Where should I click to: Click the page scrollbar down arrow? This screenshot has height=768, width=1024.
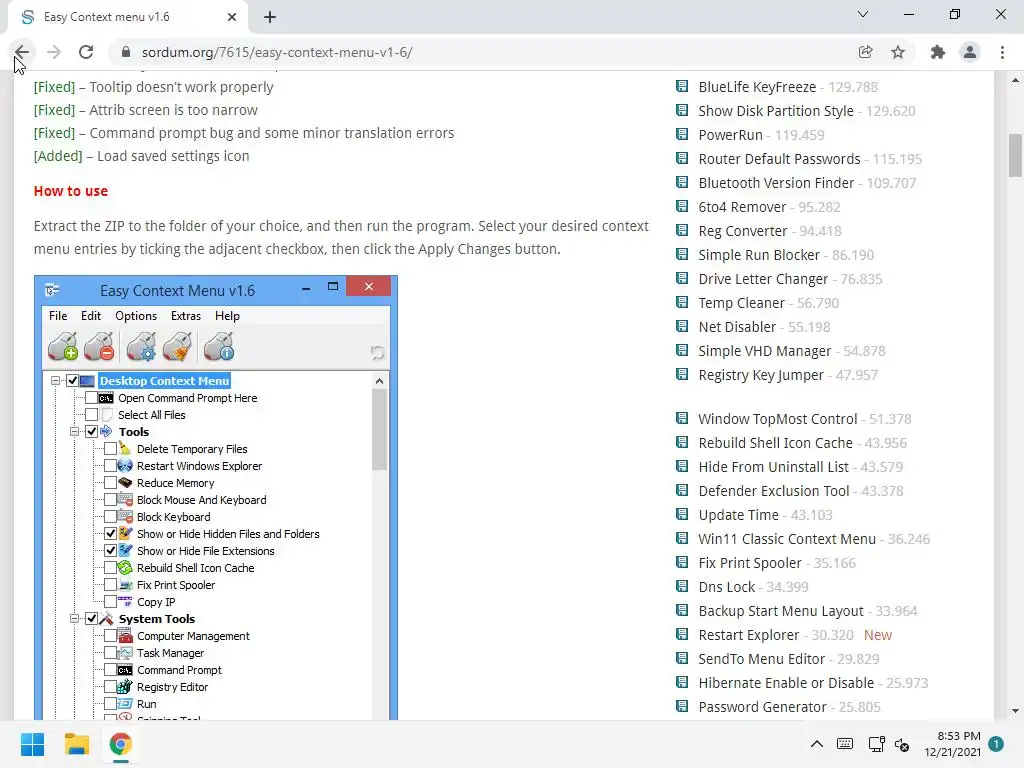(x=1015, y=711)
